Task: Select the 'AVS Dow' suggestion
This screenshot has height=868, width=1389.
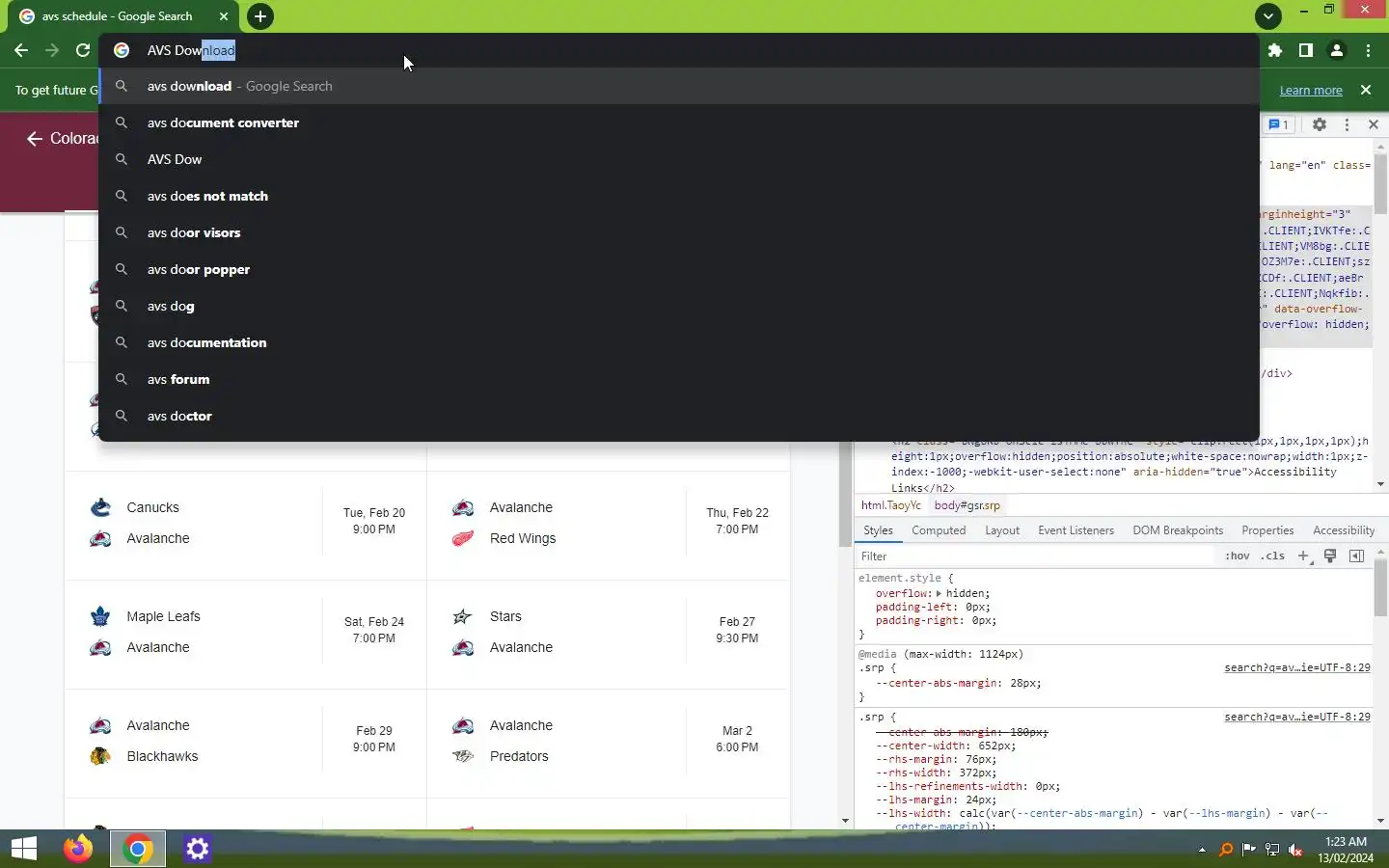Action: [x=679, y=159]
